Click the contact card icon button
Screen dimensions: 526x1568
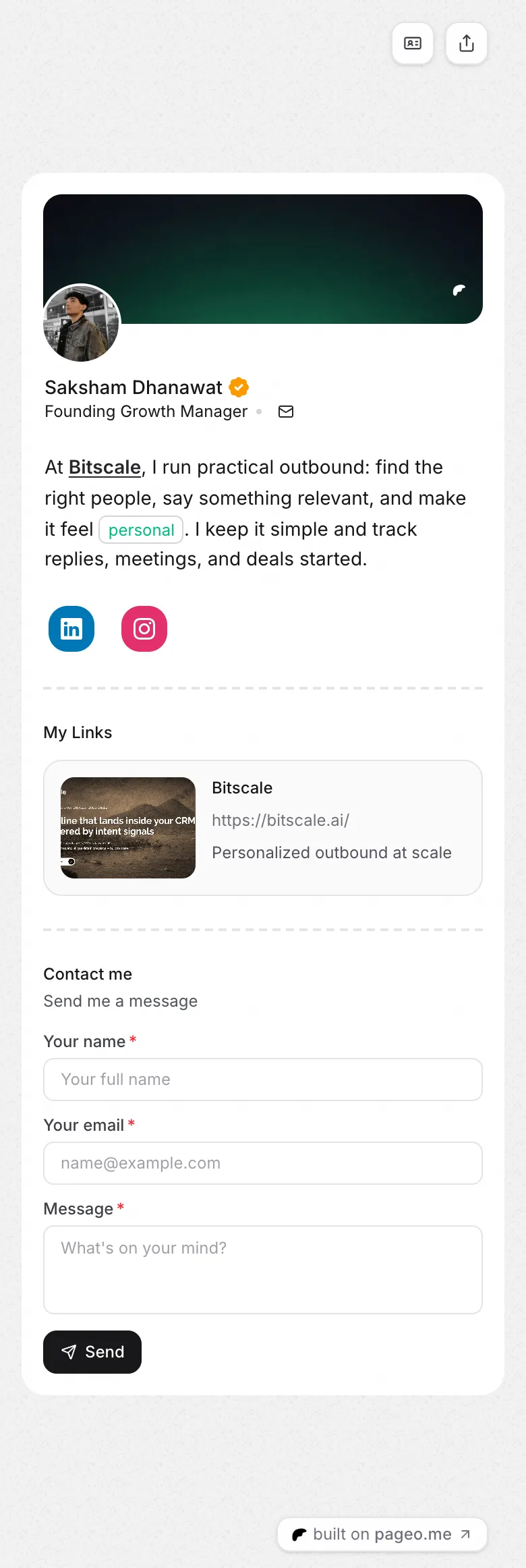413,43
